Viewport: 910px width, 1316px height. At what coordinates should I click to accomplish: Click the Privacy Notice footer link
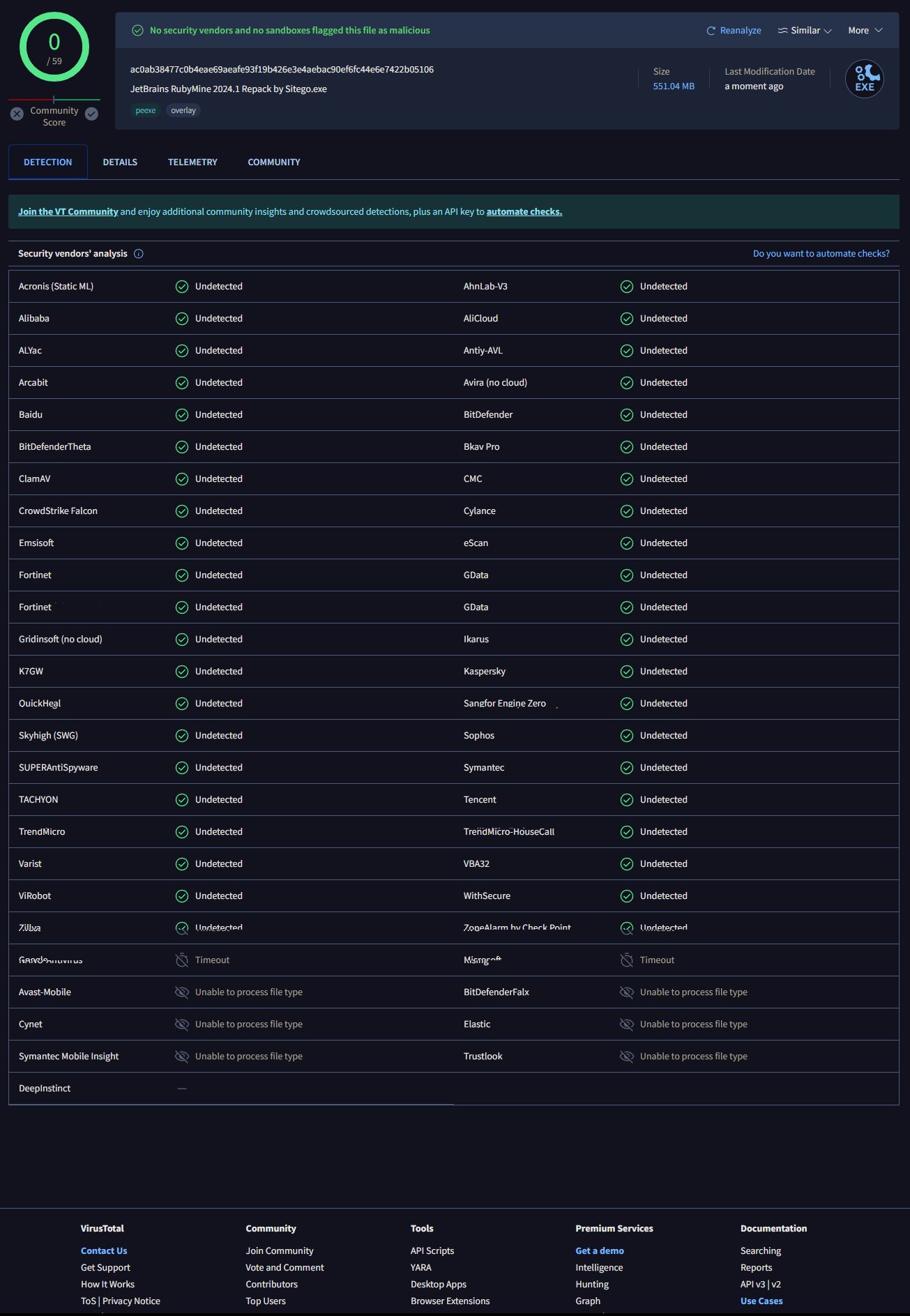point(131,1301)
